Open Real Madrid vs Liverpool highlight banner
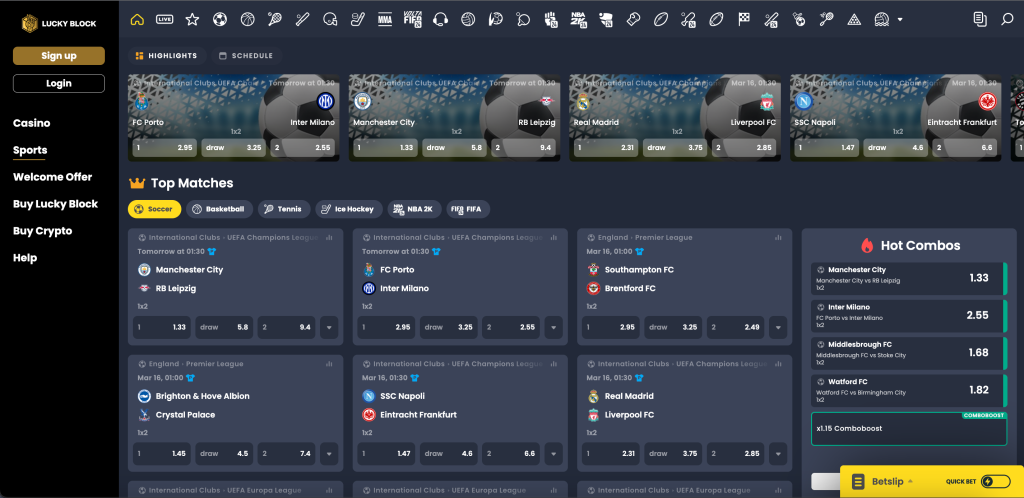 point(675,117)
